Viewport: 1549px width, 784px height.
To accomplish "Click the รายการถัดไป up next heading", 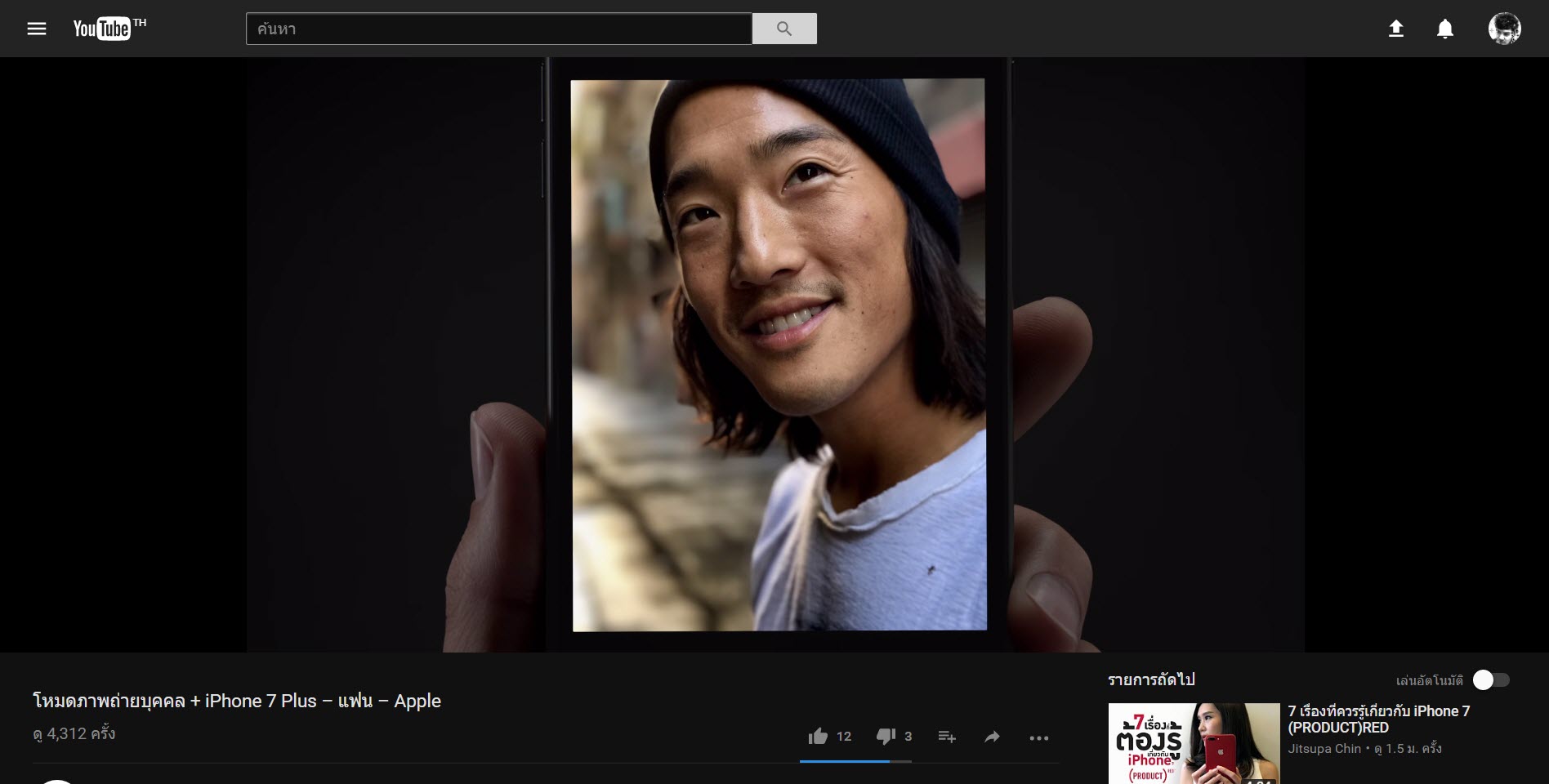I will pyautogui.click(x=1151, y=679).
